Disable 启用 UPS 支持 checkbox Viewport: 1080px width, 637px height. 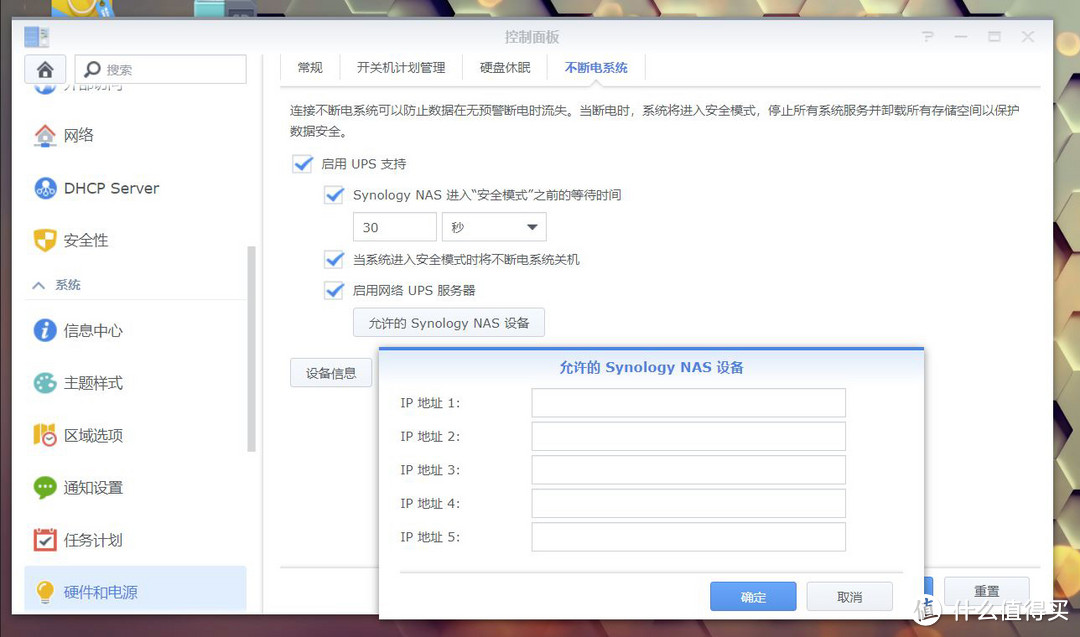(x=302, y=164)
